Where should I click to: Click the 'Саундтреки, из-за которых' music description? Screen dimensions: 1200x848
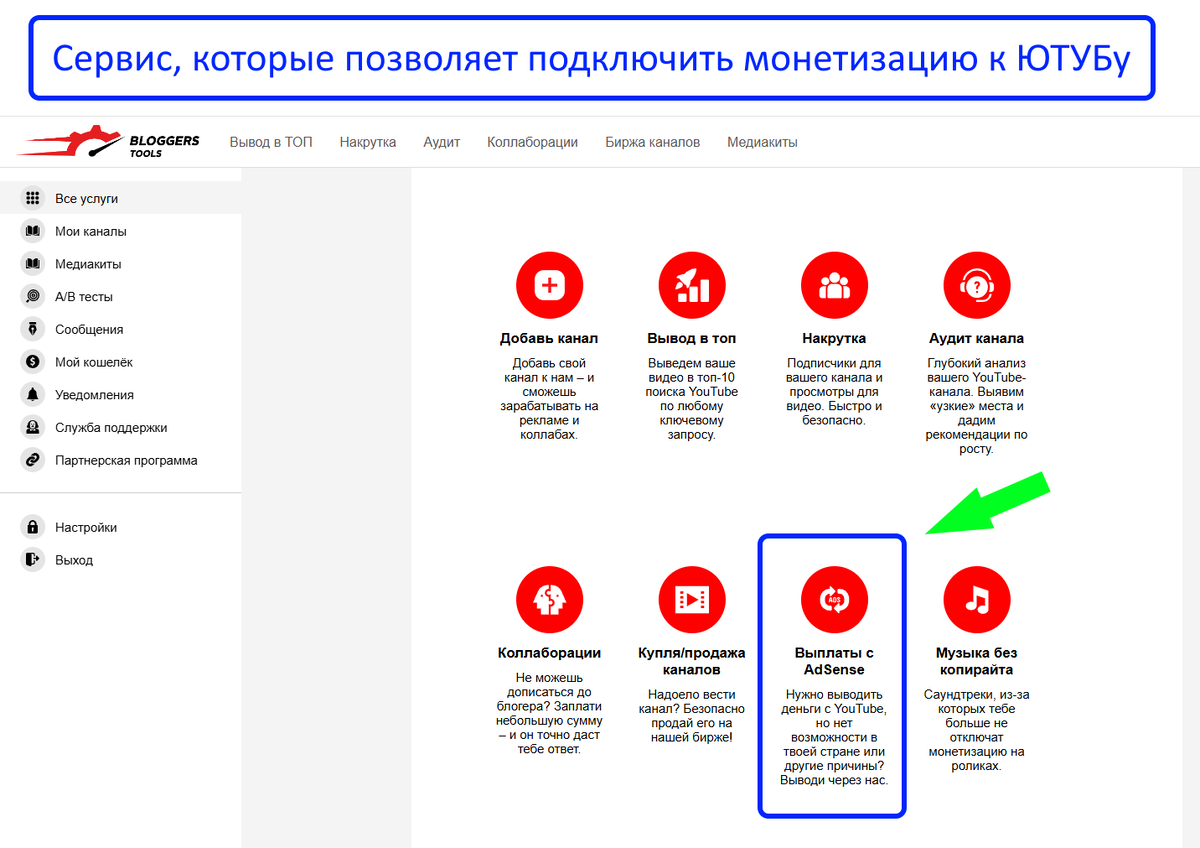(977, 730)
